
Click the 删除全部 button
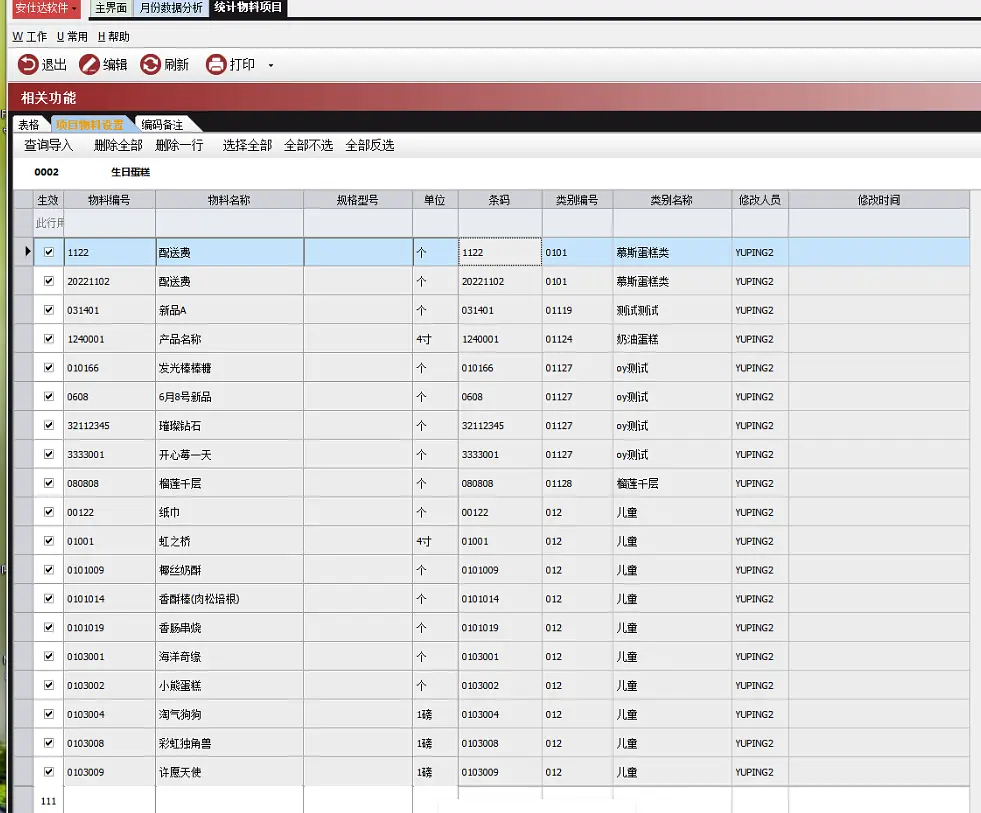[118, 145]
